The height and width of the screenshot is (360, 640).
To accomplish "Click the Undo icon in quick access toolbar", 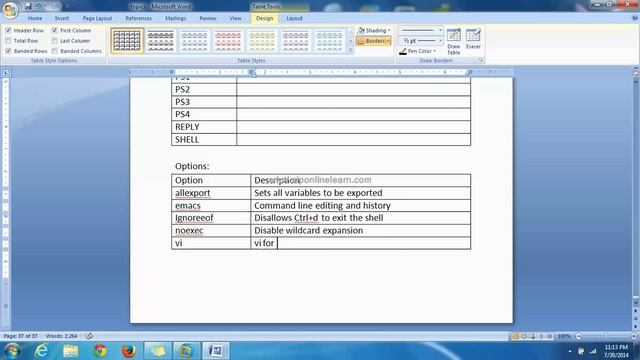I will 38,6.
